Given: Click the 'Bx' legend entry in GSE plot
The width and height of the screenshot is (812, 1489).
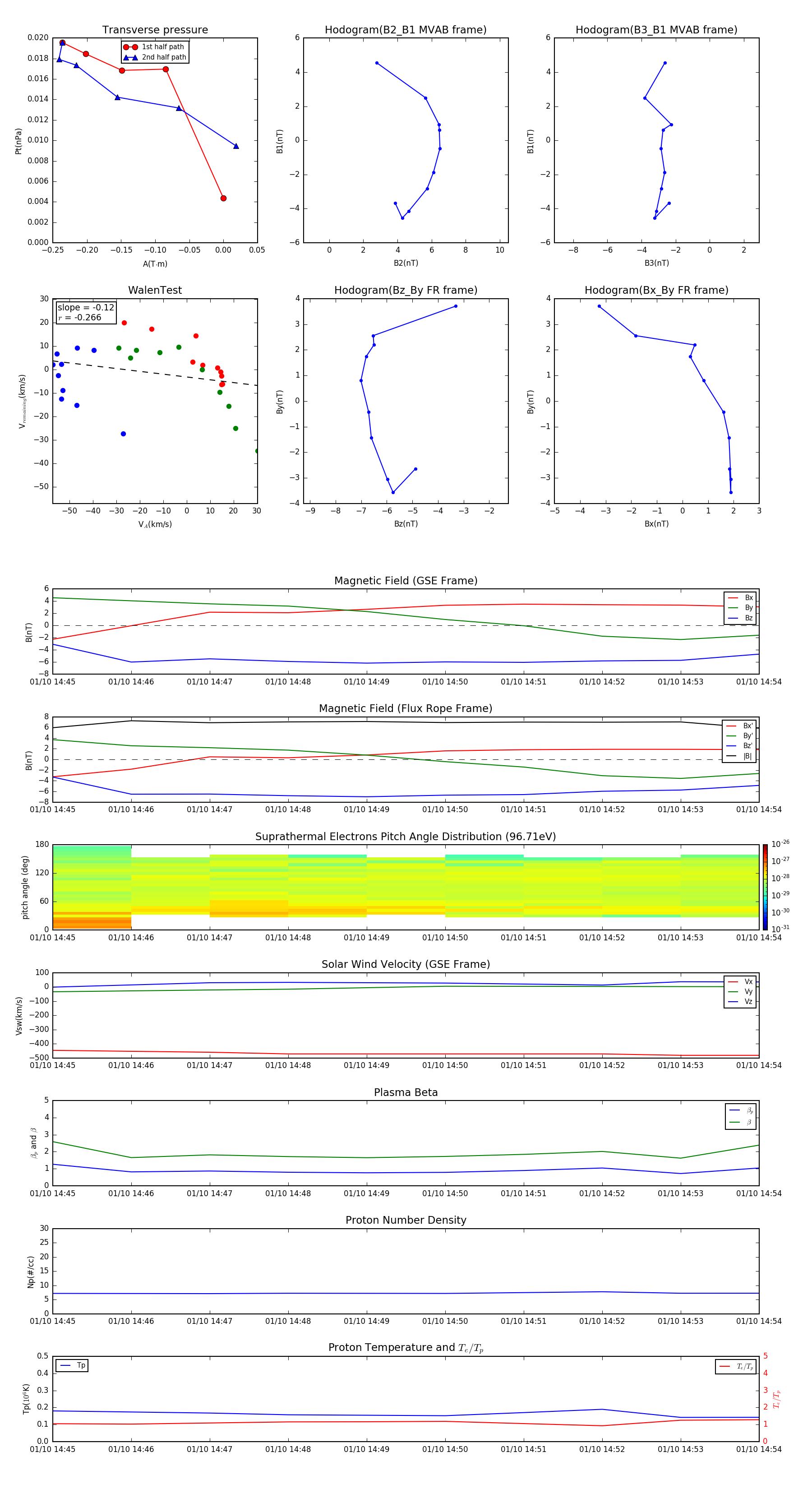Looking at the screenshot, I should 740,598.
